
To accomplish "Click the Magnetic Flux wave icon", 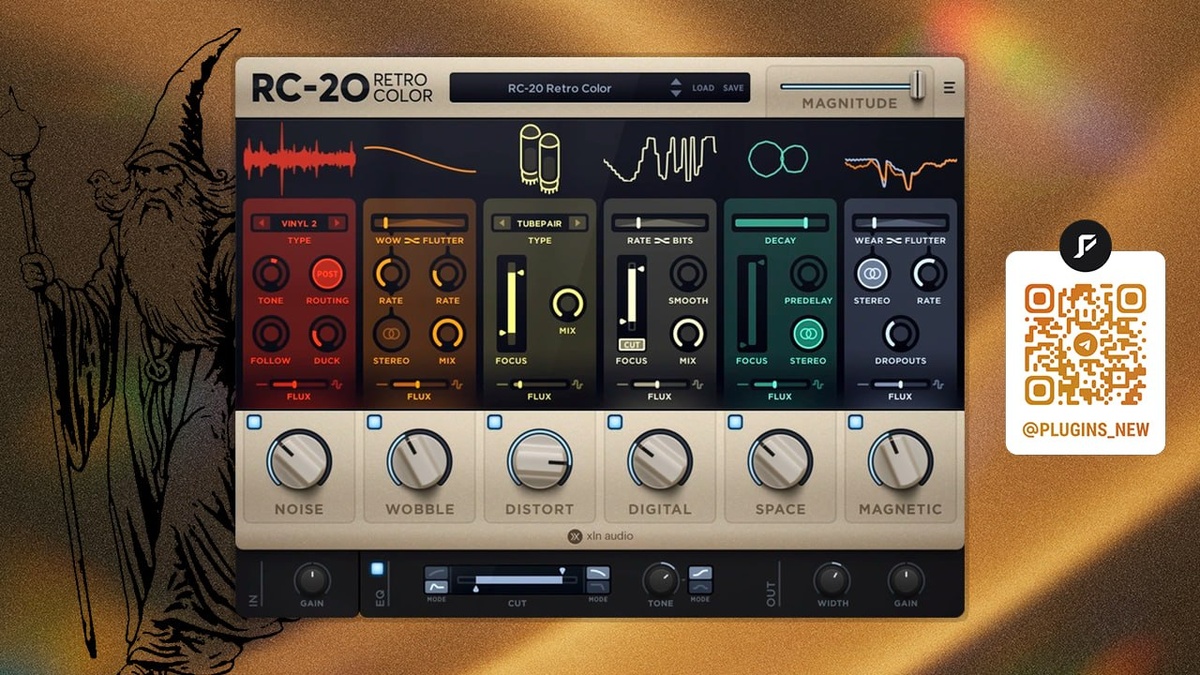I will click(938, 384).
